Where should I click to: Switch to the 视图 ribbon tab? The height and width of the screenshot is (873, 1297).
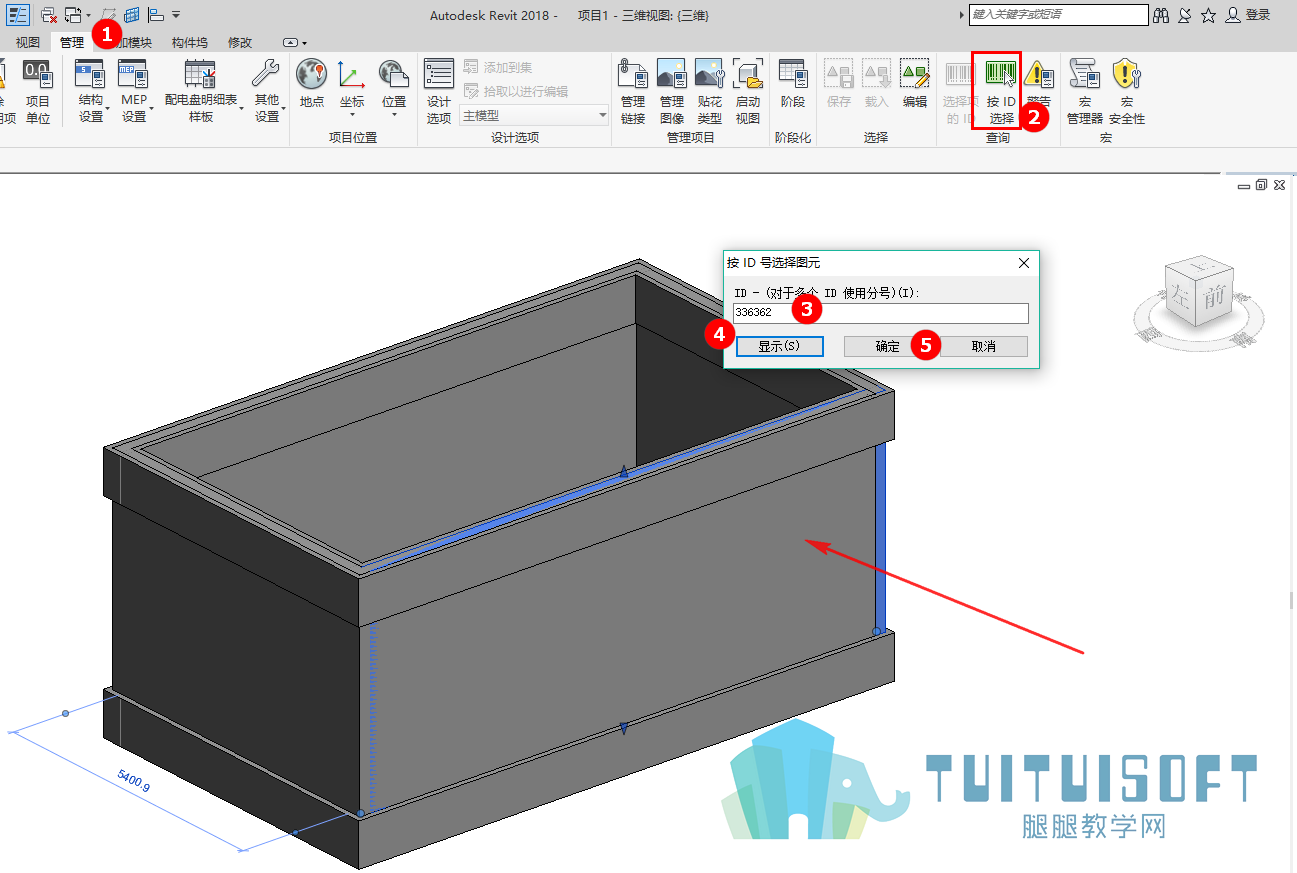(28, 43)
